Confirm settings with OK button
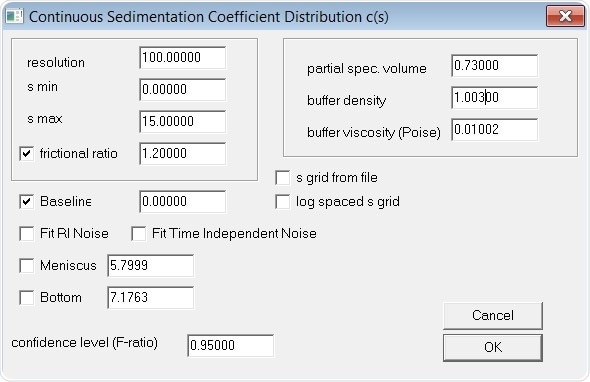Image resolution: width=590 pixels, height=382 pixels. [x=493, y=347]
